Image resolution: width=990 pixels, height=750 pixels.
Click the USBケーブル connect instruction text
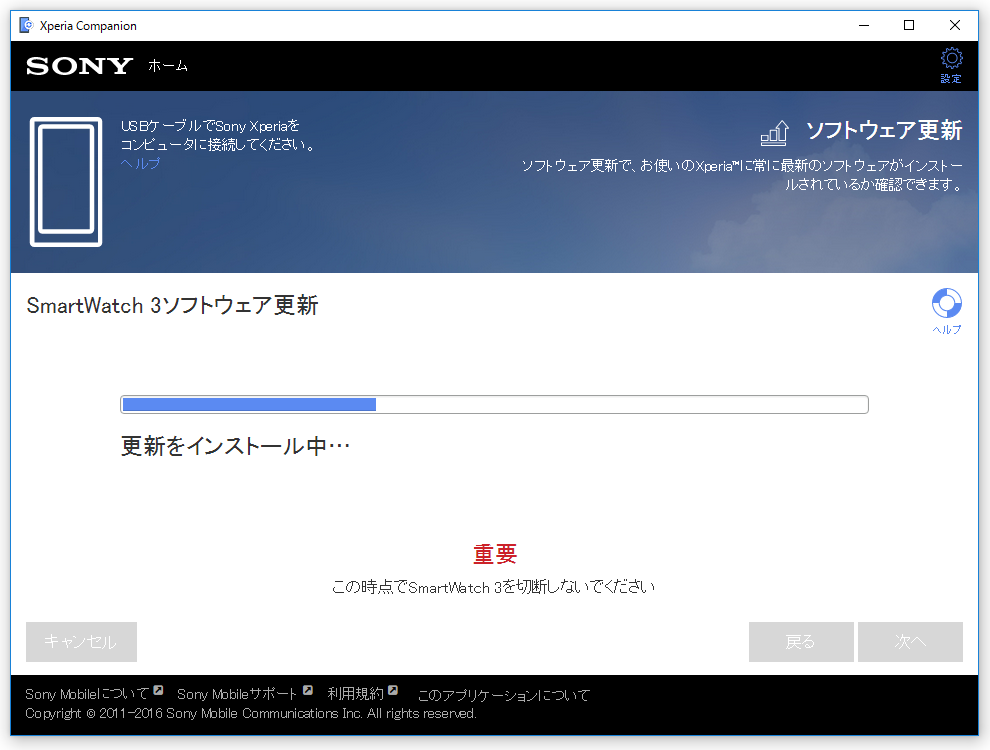pos(218,135)
